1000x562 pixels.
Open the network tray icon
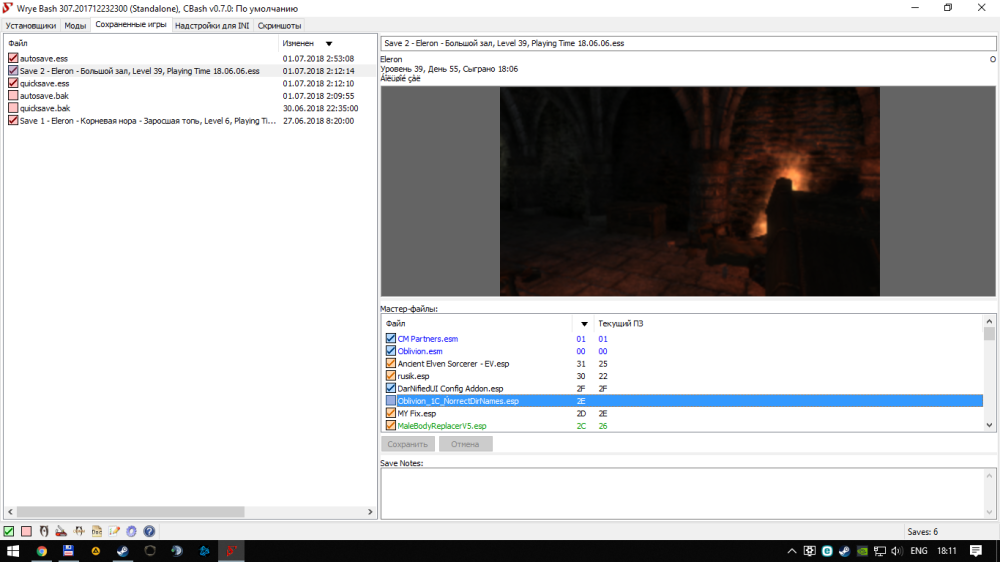(879, 551)
